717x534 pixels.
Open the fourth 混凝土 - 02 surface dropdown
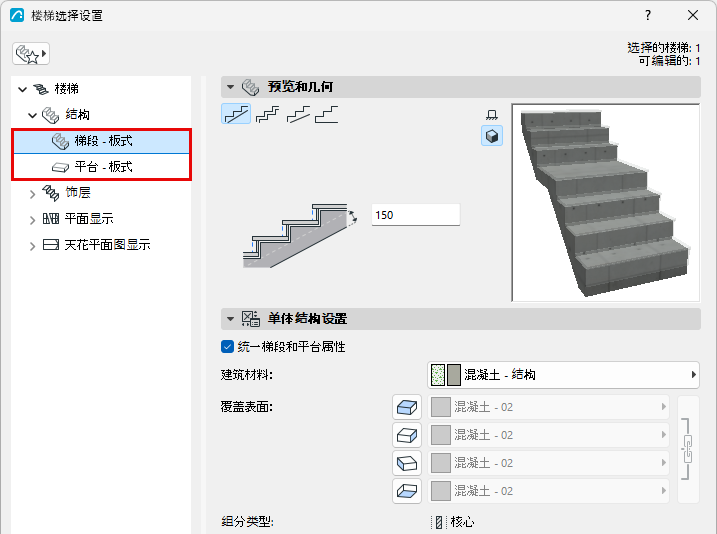(x=548, y=491)
